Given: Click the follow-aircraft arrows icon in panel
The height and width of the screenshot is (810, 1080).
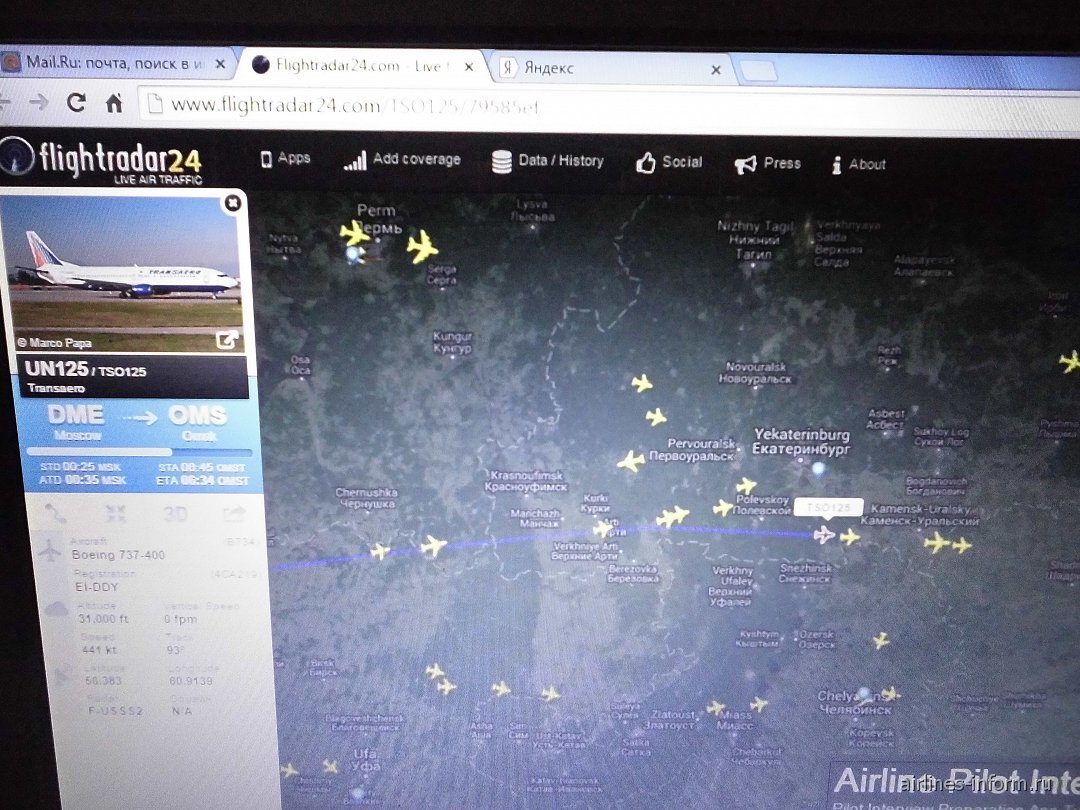Looking at the screenshot, I should [115, 514].
